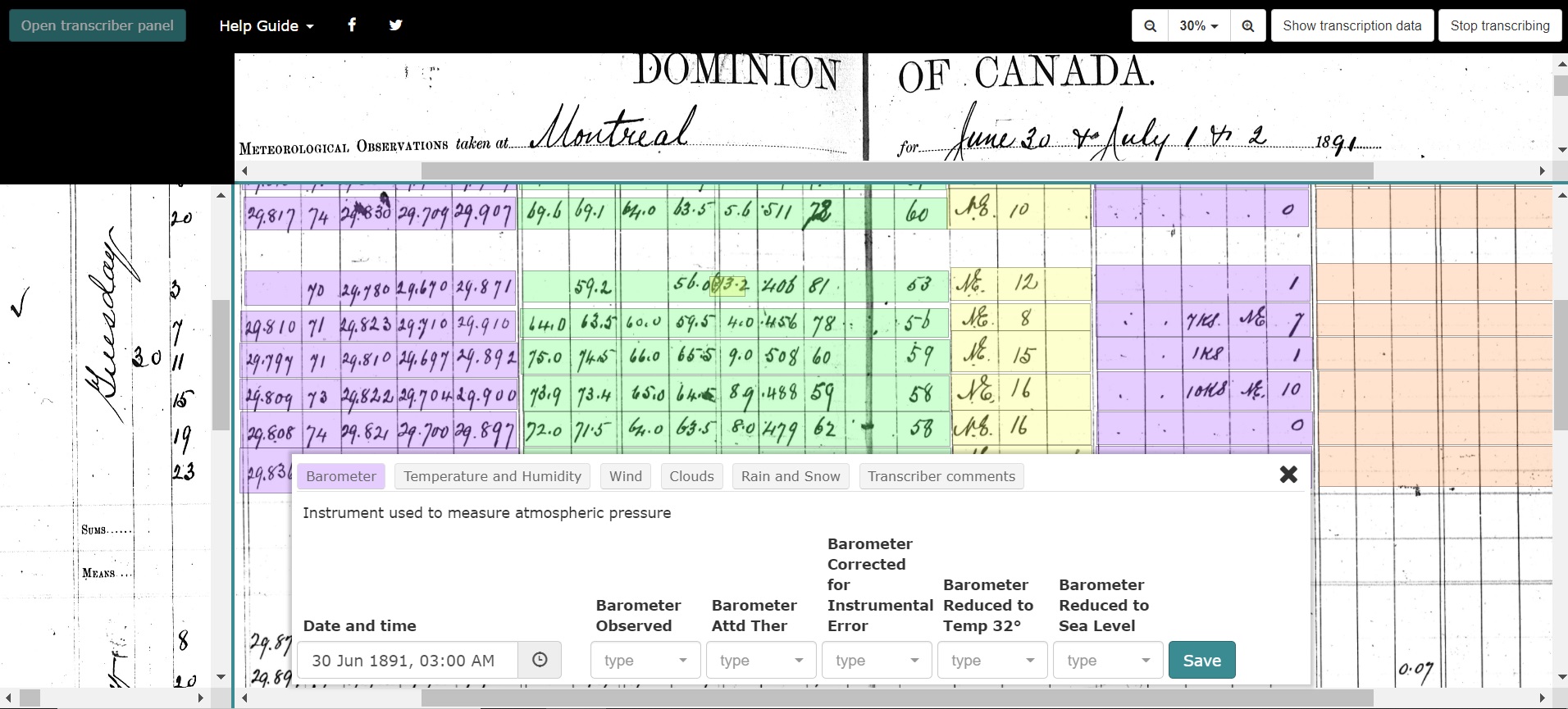Select the Wind tab
Screen dimensions: 1568x709
point(626,476)
